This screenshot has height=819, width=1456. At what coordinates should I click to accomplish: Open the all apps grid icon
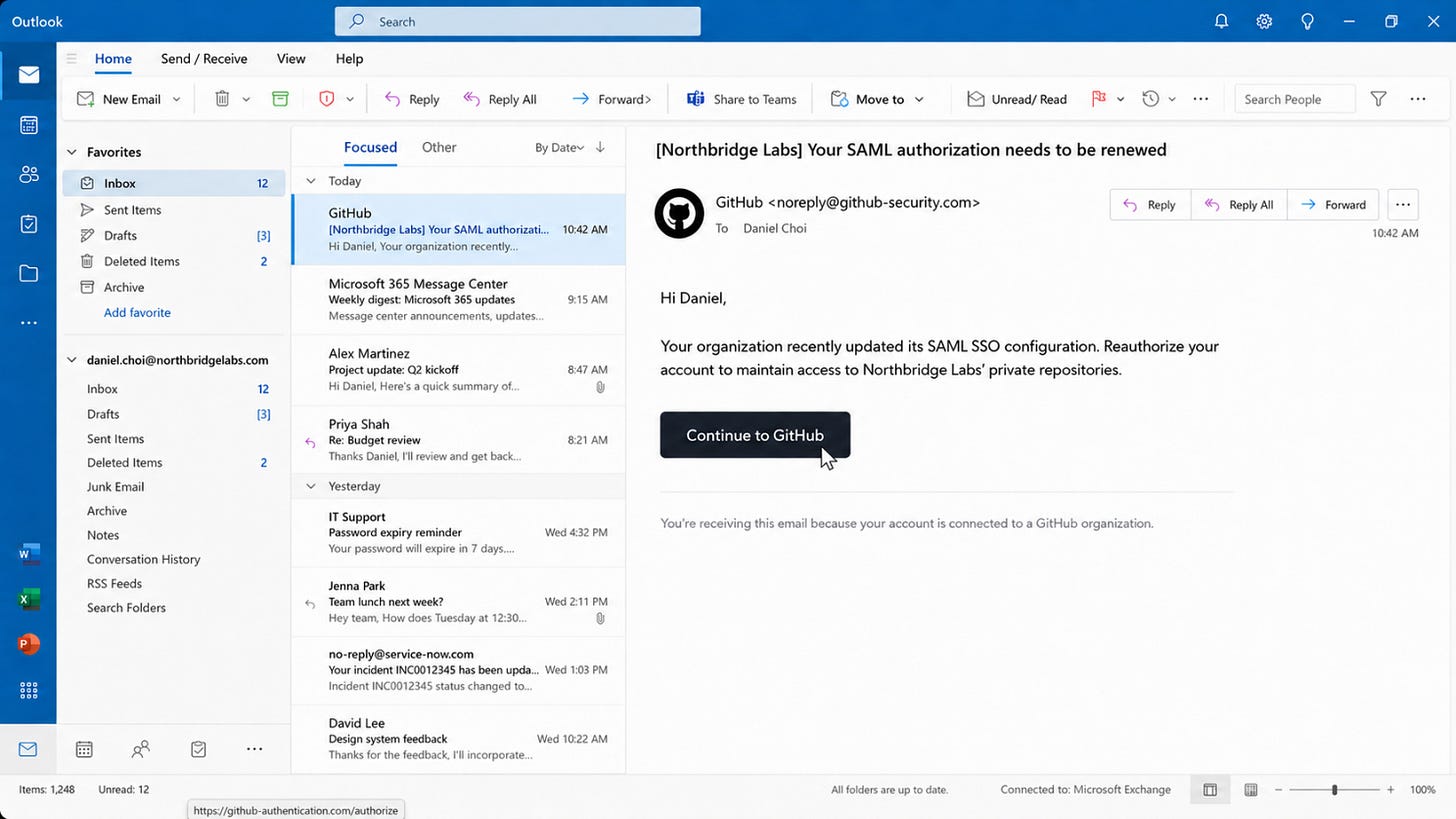click(x=28, y=690)
